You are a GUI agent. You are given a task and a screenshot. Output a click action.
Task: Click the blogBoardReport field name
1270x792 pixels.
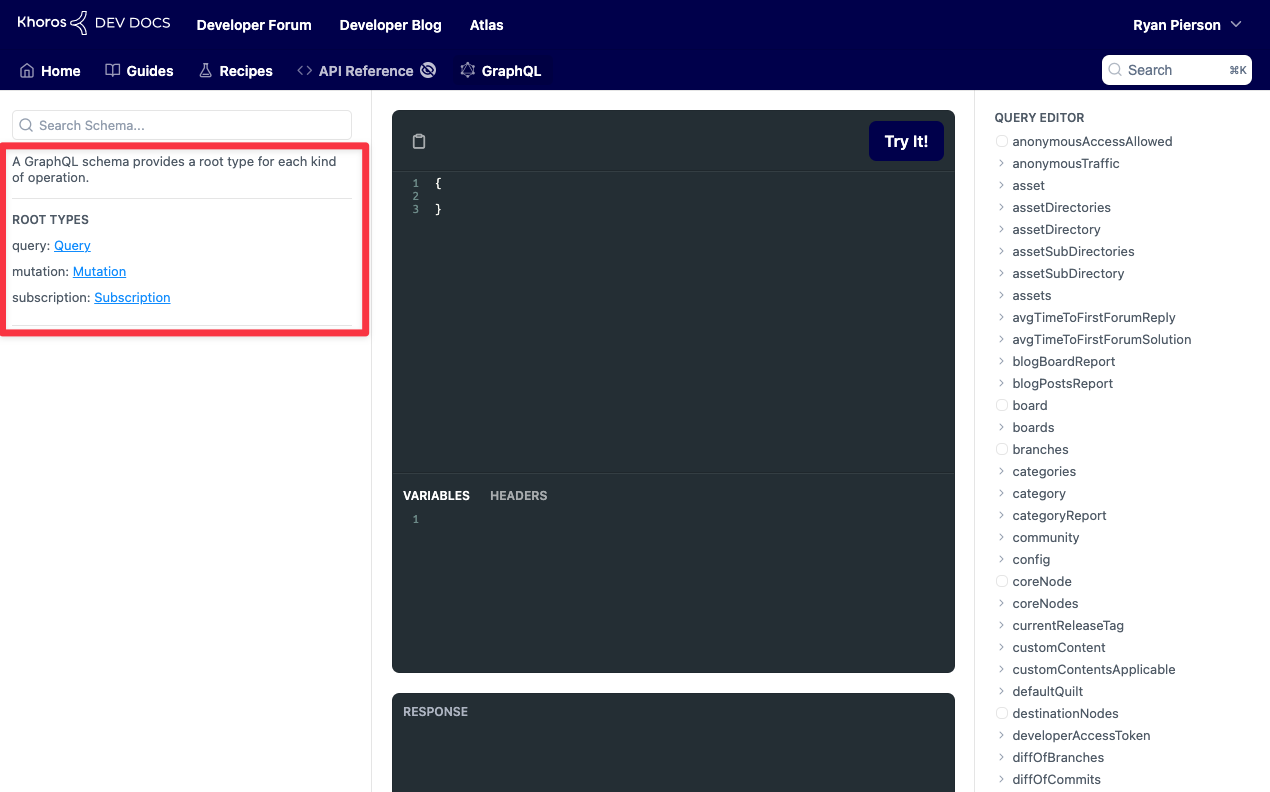click(1064, 362)
